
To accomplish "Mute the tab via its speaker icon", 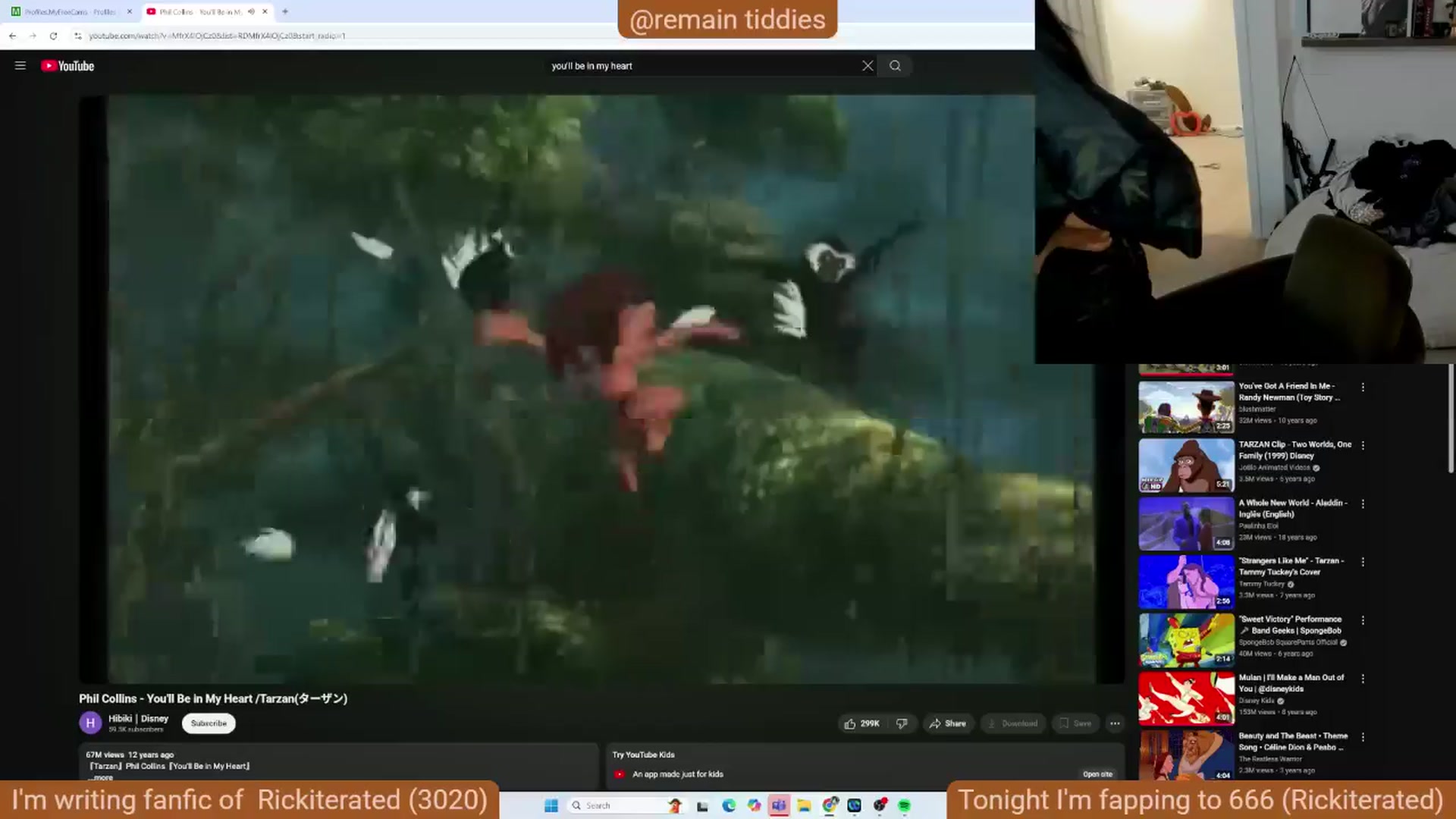I will (251, 12).
